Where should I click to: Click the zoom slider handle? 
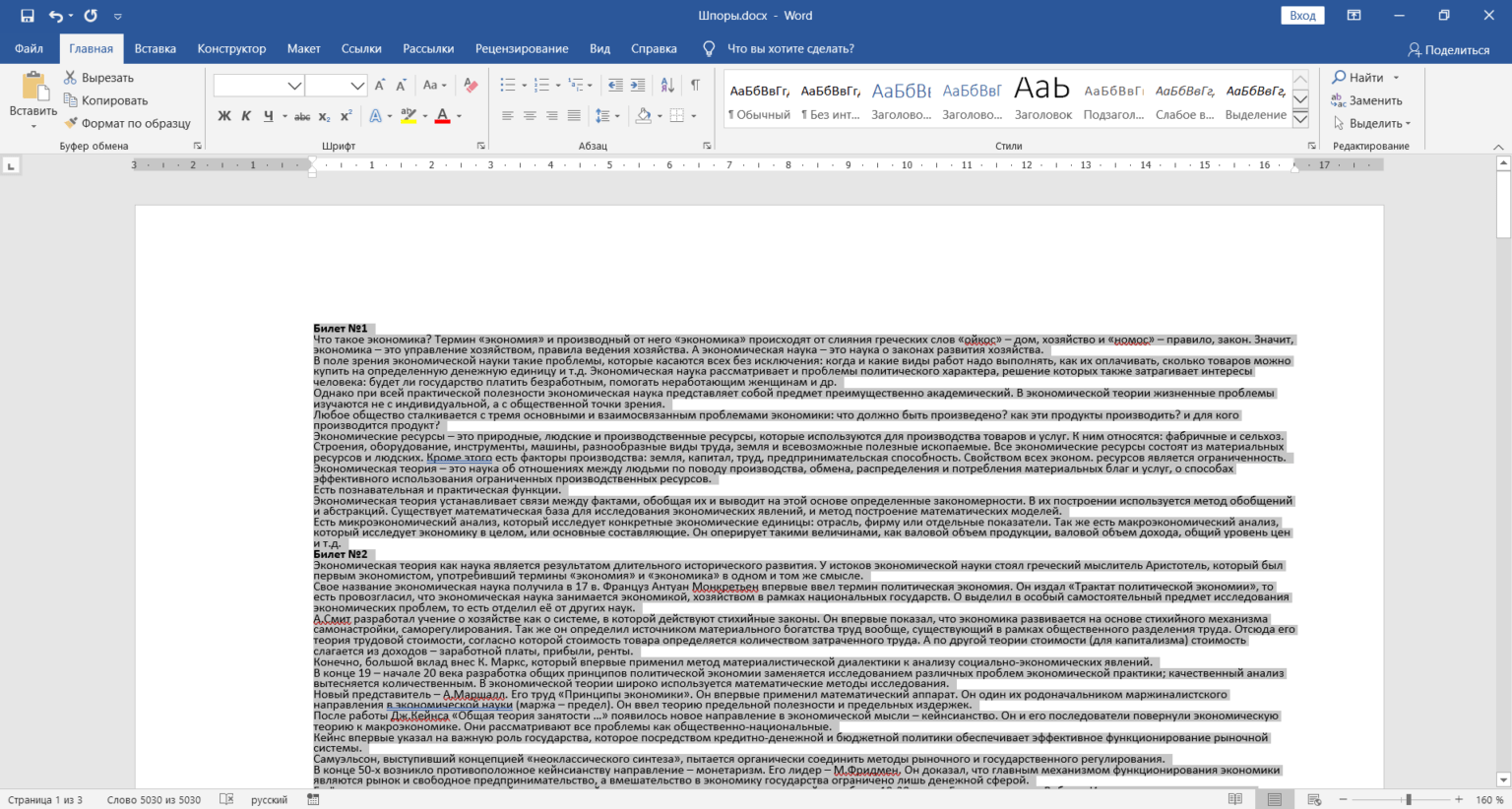click(1409, 800)
